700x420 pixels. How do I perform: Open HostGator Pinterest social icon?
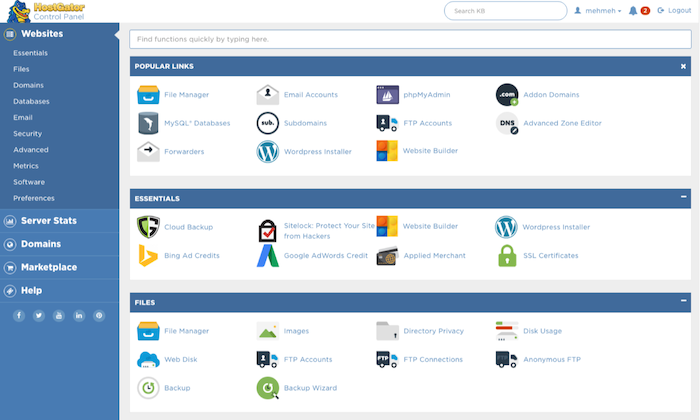tap(99, 316)
